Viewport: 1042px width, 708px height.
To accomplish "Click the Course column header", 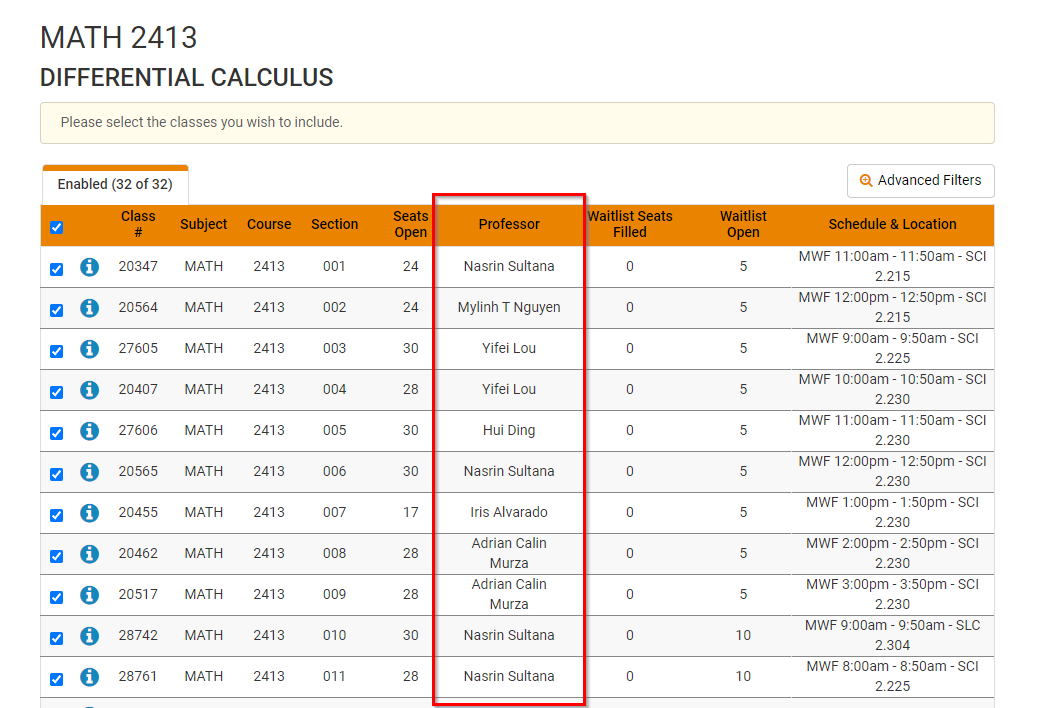I will [x=269, y=224].
